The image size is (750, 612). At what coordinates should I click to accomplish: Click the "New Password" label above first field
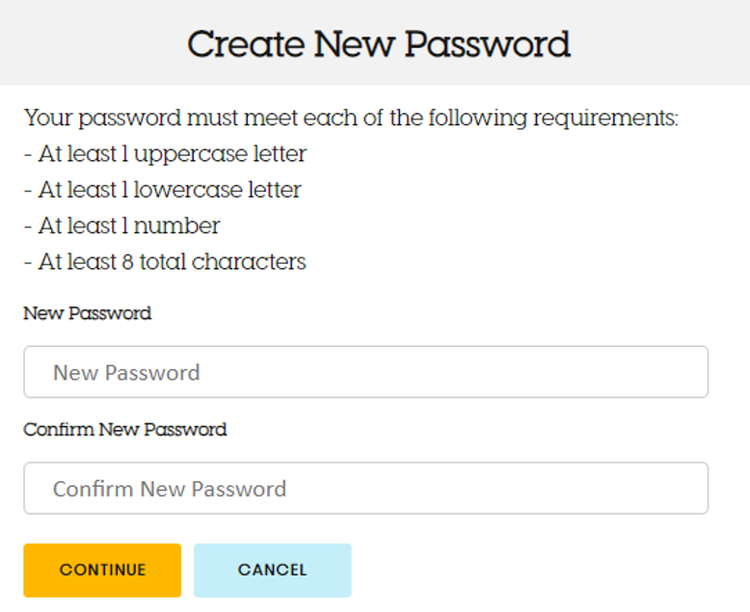[x=87, y=313]
